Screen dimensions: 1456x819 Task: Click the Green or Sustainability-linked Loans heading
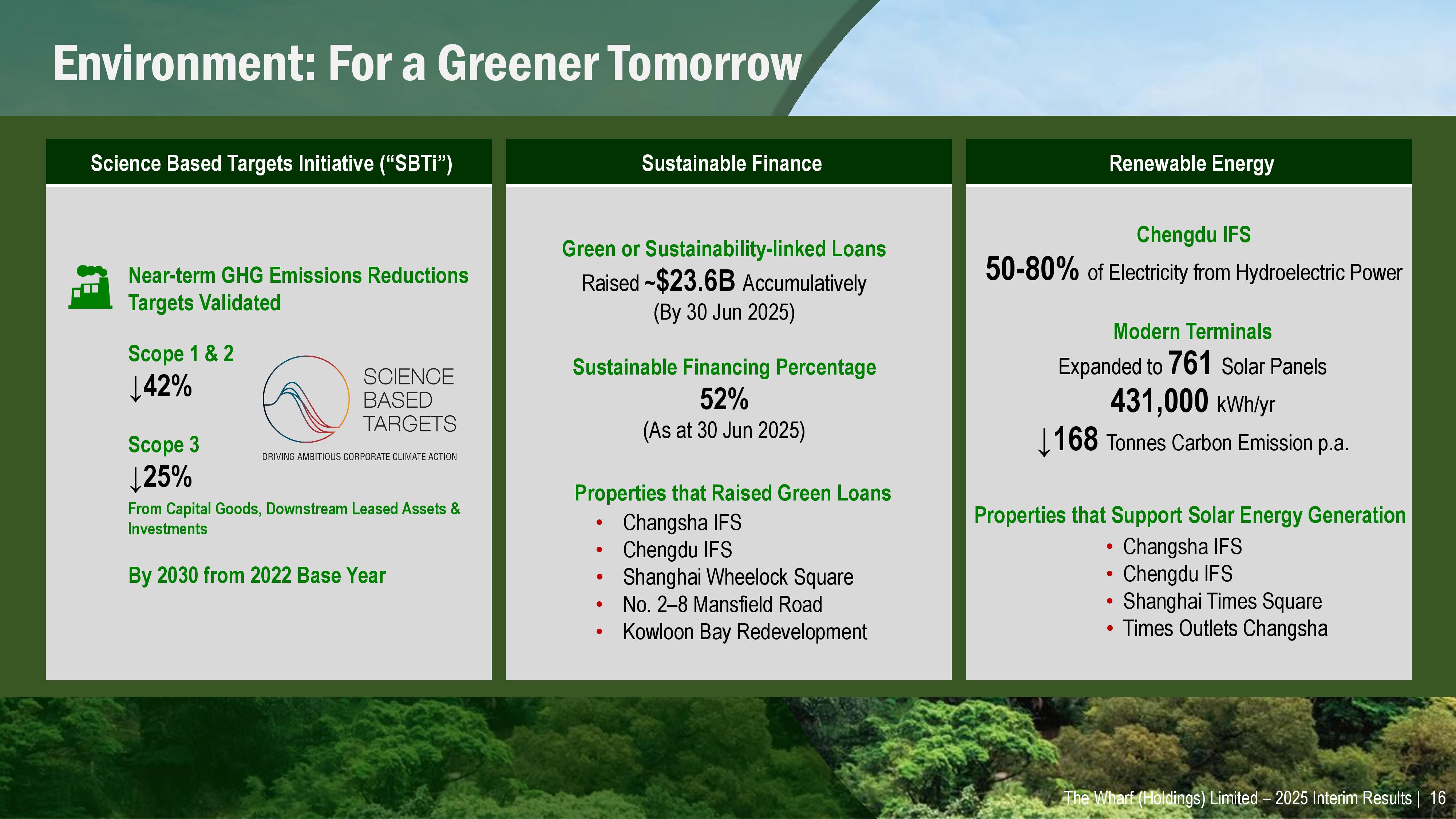point(724,249)
